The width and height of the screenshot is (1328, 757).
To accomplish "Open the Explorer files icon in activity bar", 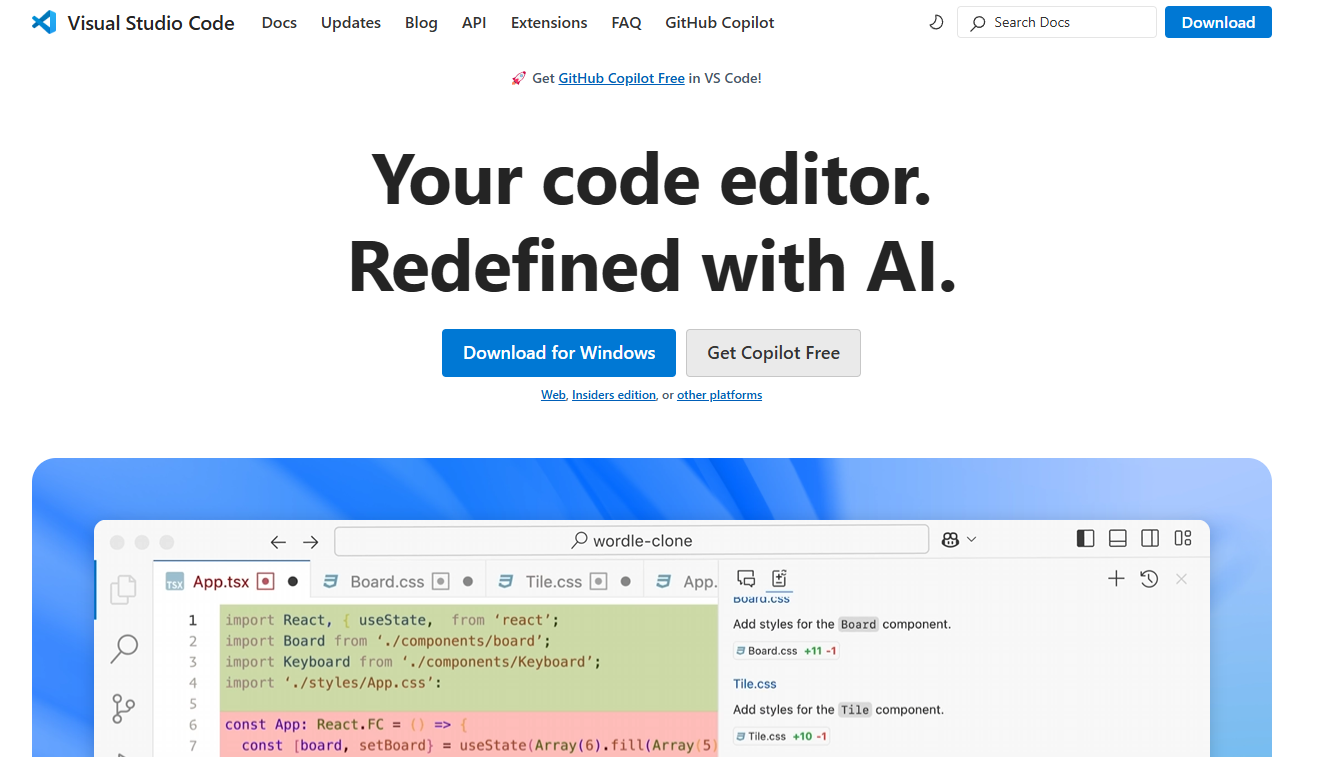I will 123,590.
